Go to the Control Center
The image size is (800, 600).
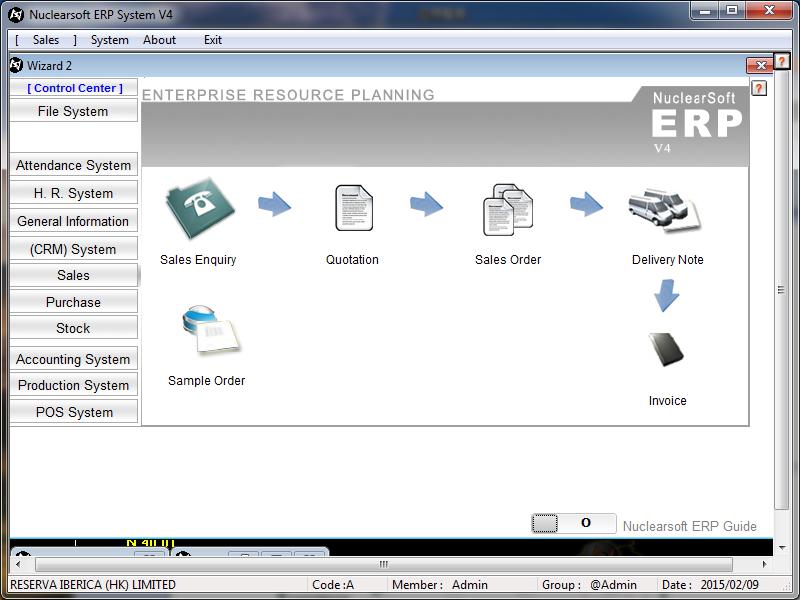74,88
